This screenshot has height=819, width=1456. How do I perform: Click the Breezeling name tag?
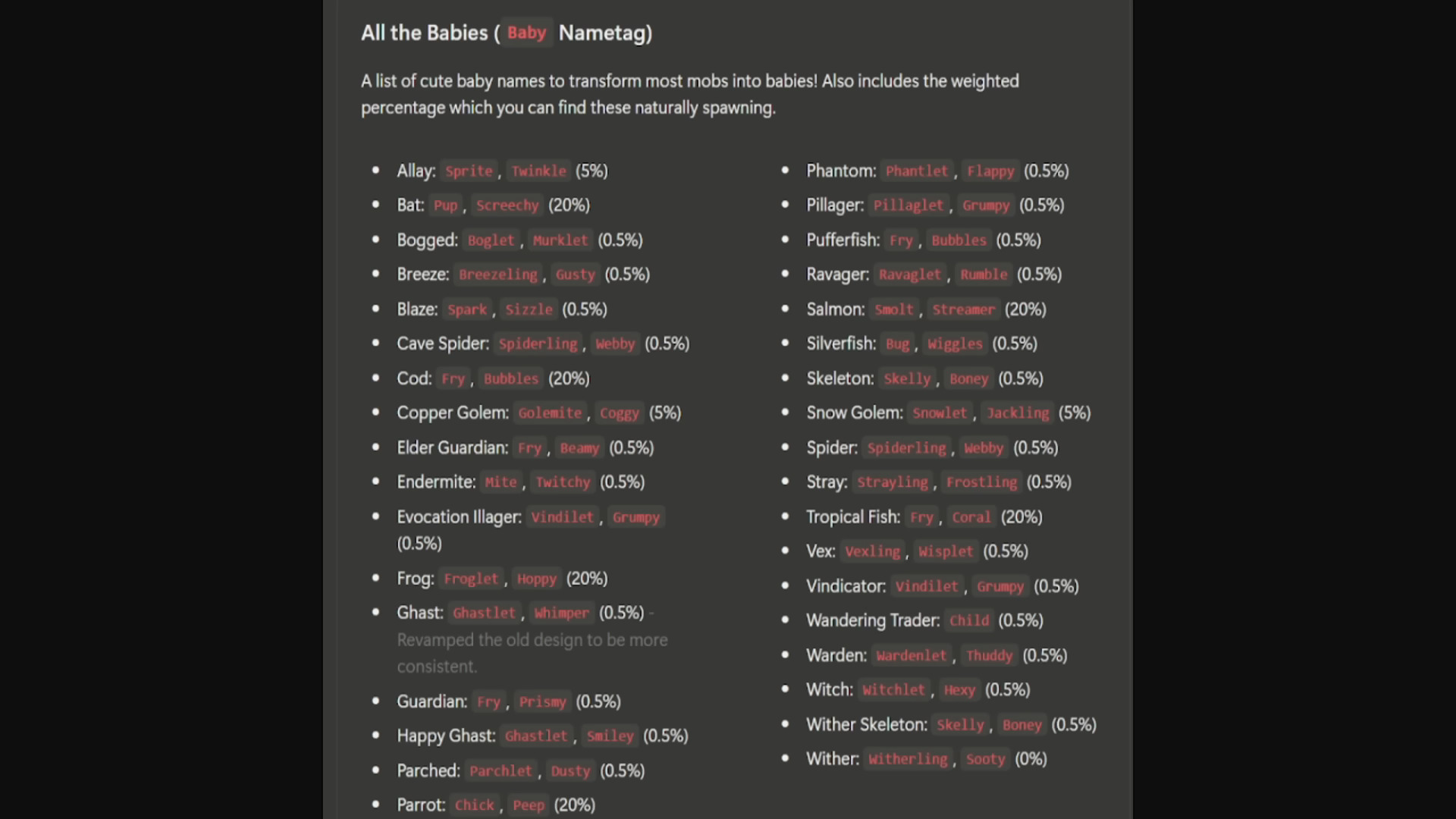[497, 275]
